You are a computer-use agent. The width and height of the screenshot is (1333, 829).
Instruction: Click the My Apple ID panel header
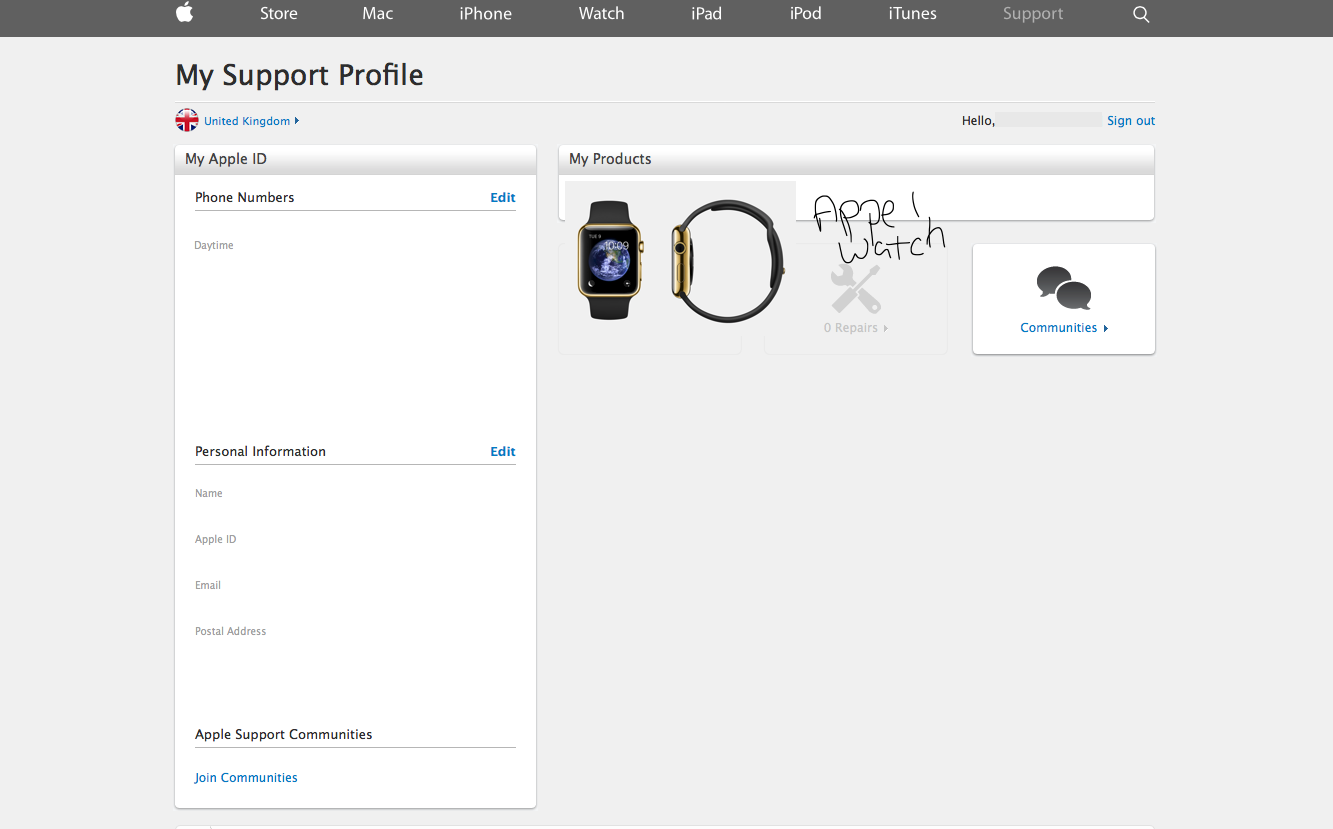tap(355, 160)
